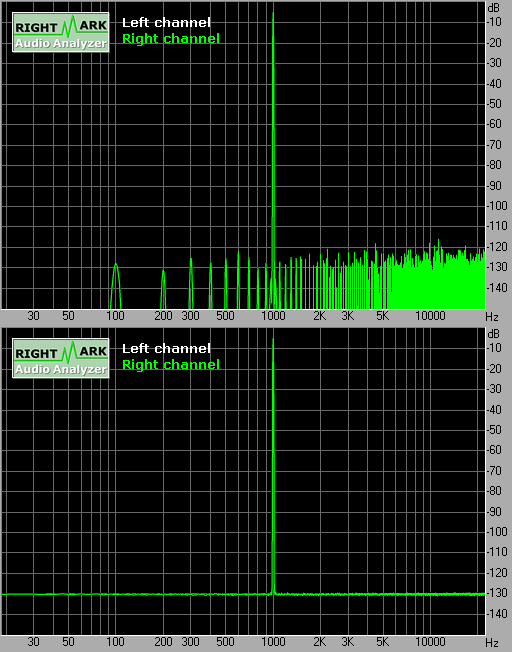The width and height of the screenshot is (512, 652).
Task: Click the '3K' frequency label under lower graph
Action: click(348, 642)
